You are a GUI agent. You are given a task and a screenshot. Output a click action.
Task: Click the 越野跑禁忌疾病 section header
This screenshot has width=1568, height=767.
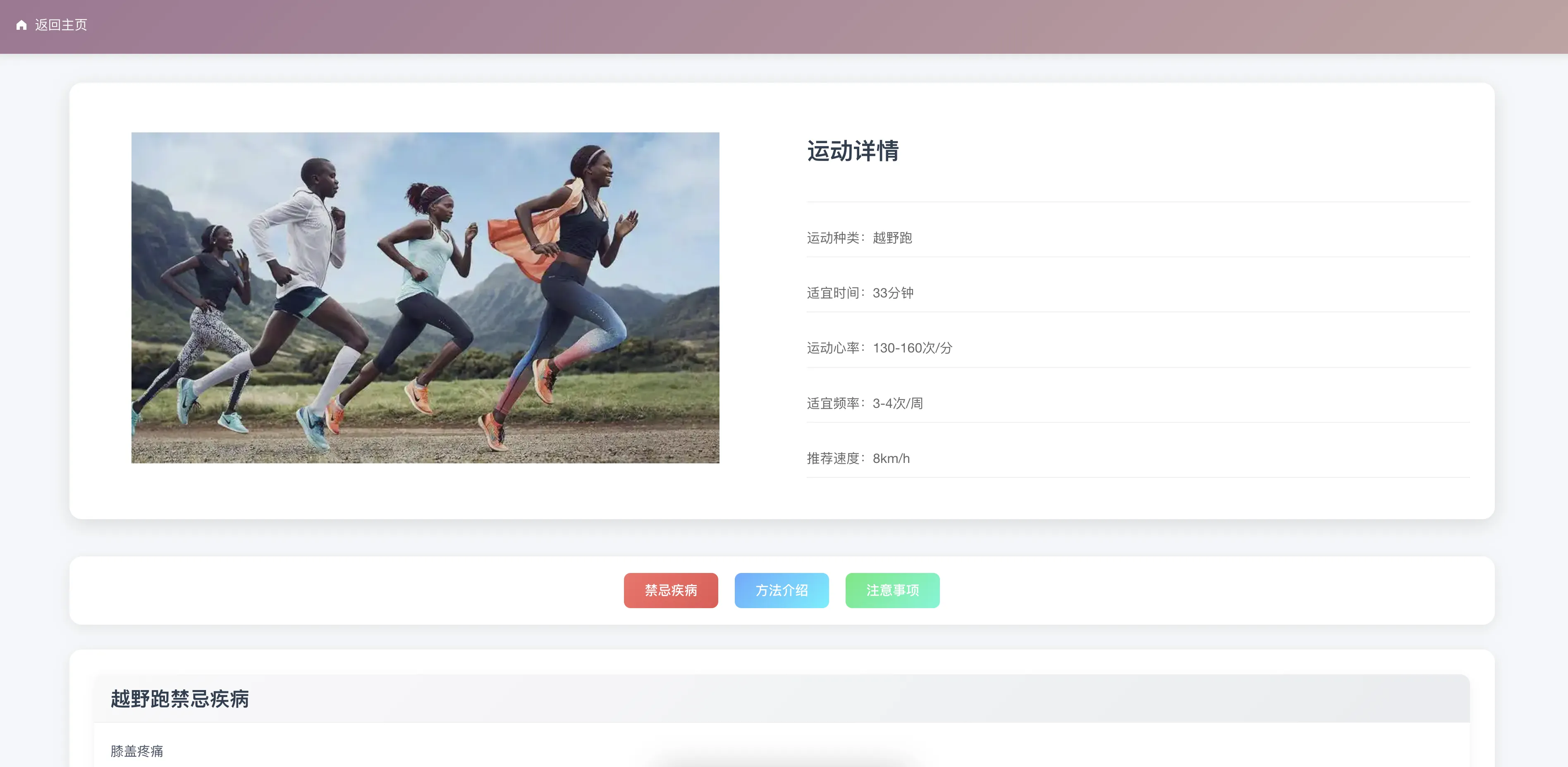pyautogui.click(x=179, y=698)
